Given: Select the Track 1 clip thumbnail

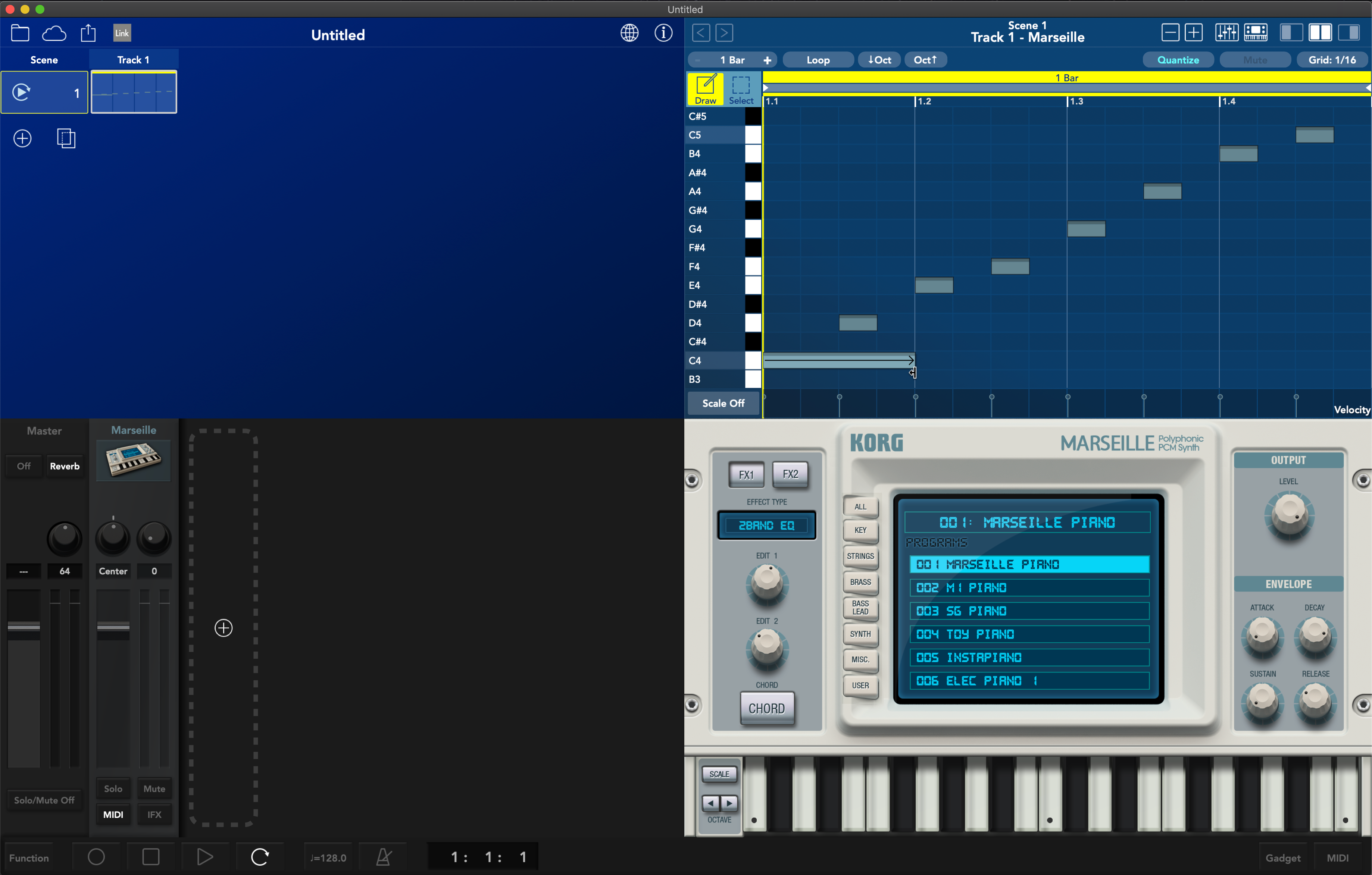Looking at the screenshot, I should tap(134, 92).
